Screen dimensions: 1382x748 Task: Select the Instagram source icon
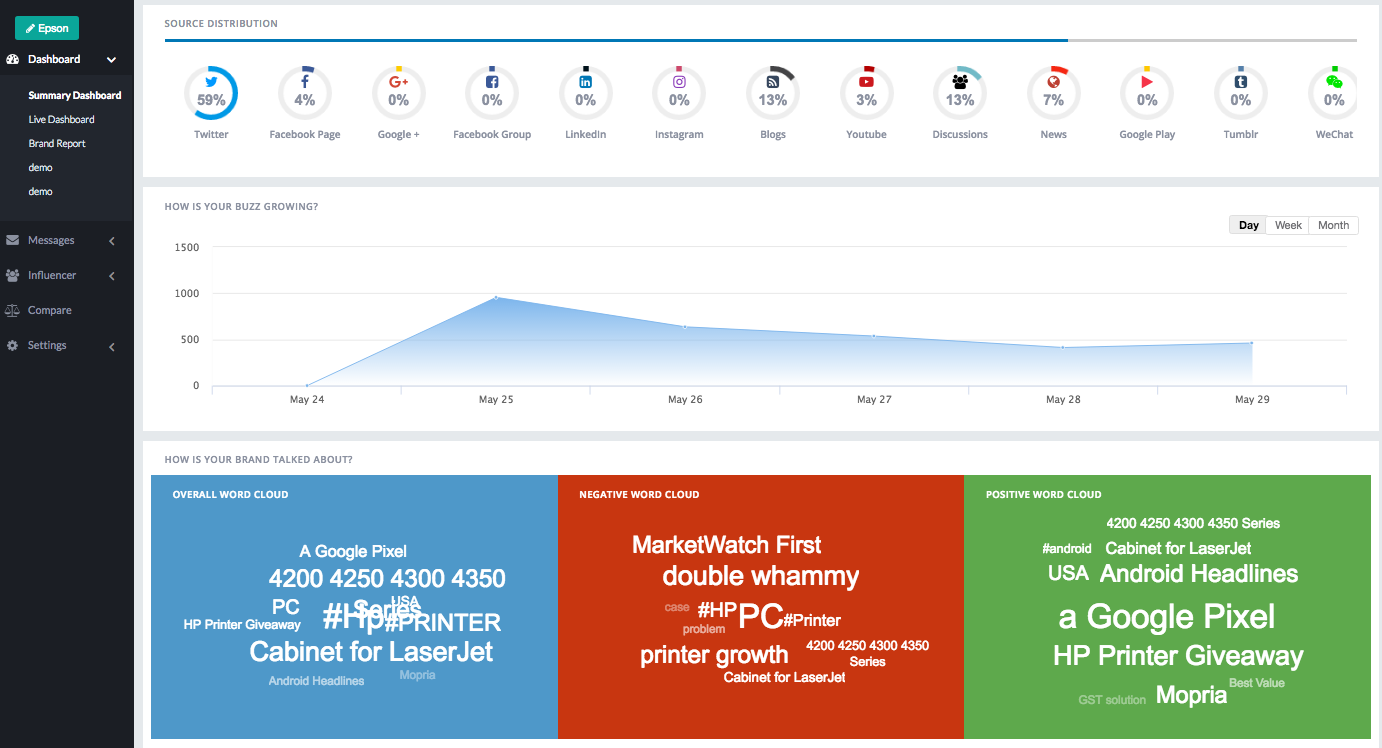coord(679,94)
